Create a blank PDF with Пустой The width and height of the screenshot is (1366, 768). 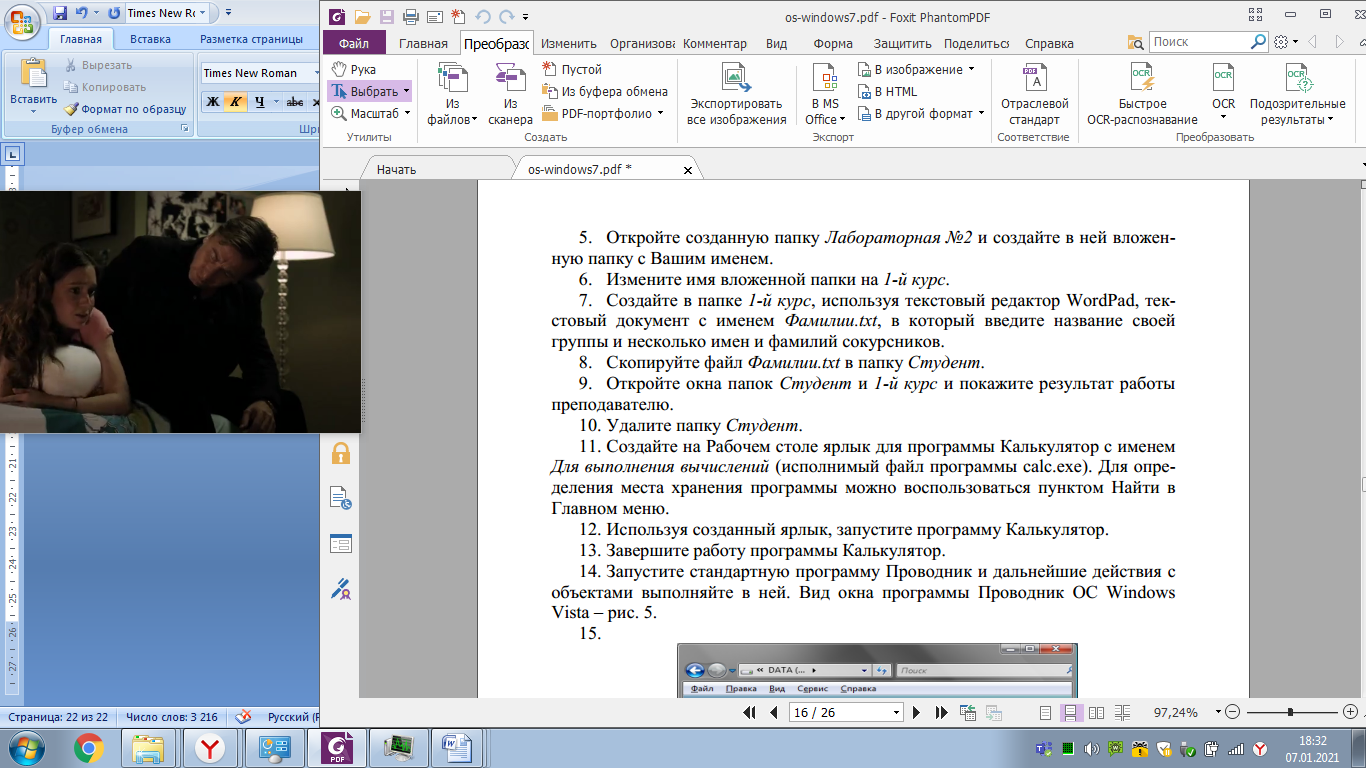coord(573,70)
